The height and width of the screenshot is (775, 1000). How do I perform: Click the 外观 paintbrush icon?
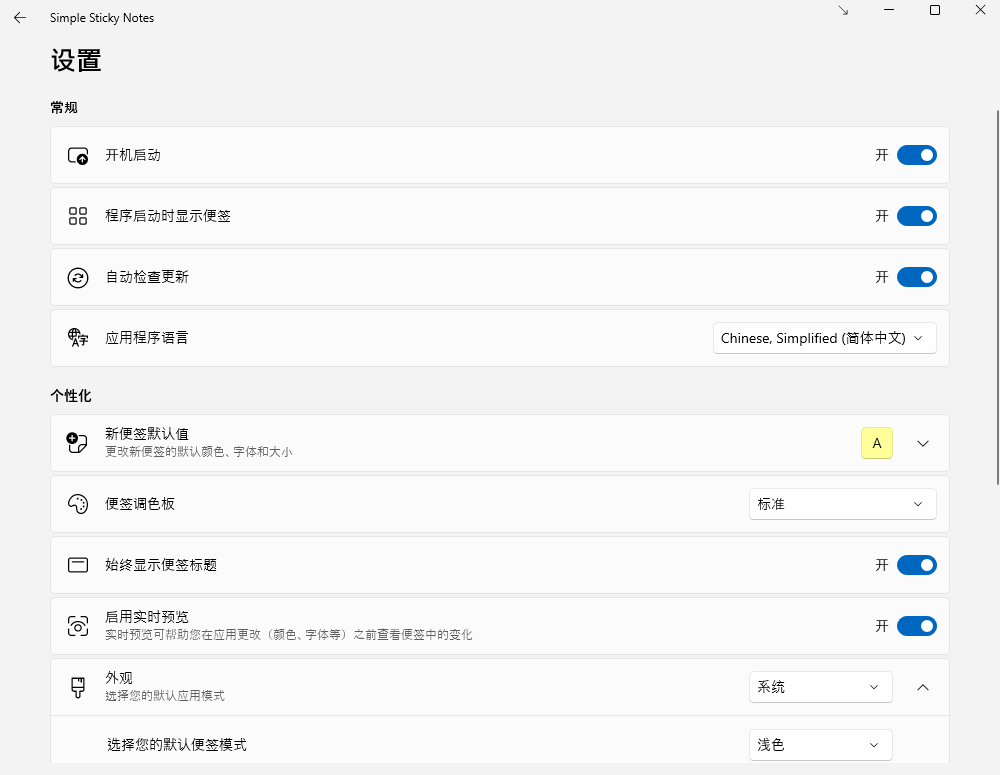pos(78,687)
